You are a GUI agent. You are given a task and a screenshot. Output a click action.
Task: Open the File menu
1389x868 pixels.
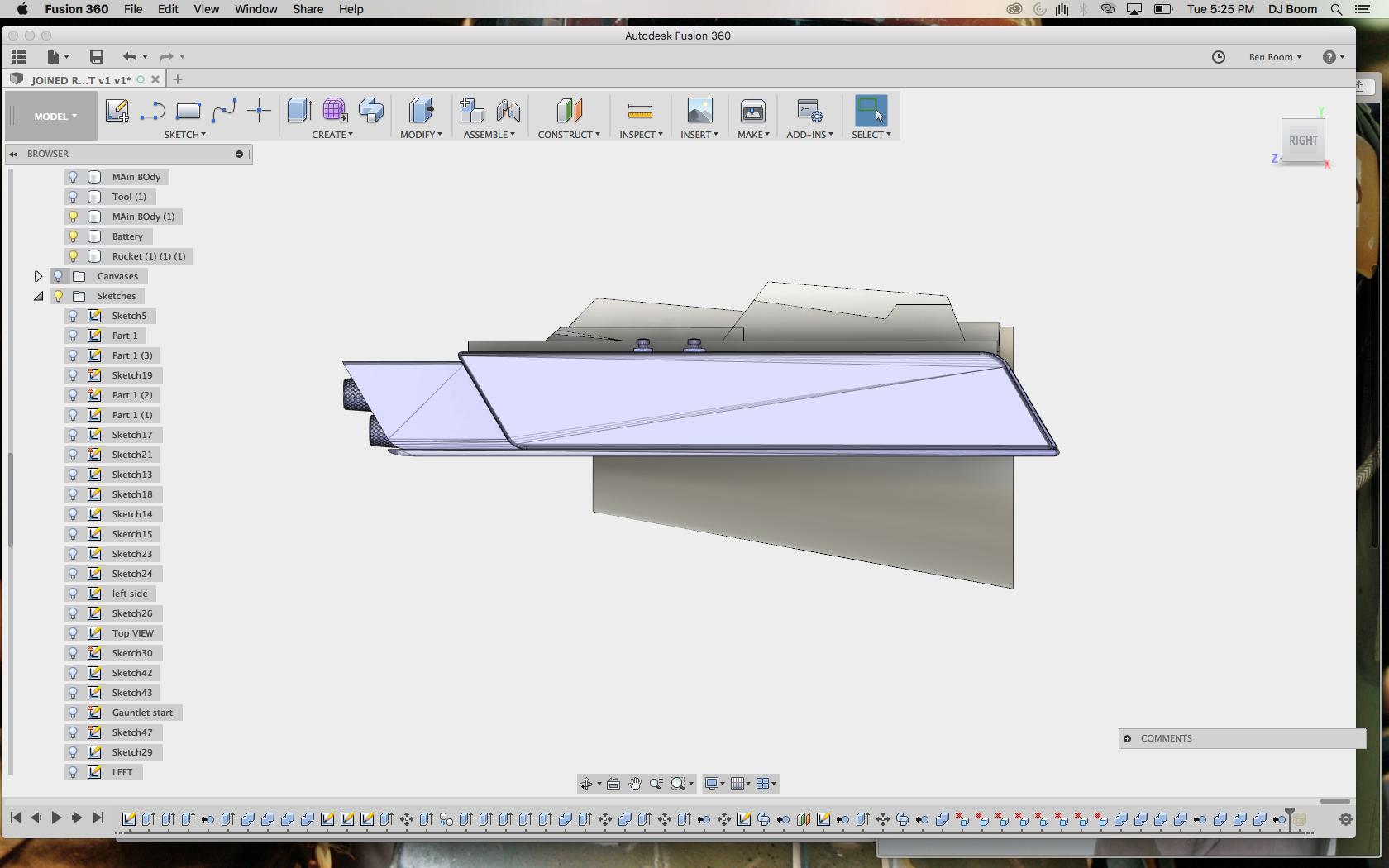[x=132, y=9]
